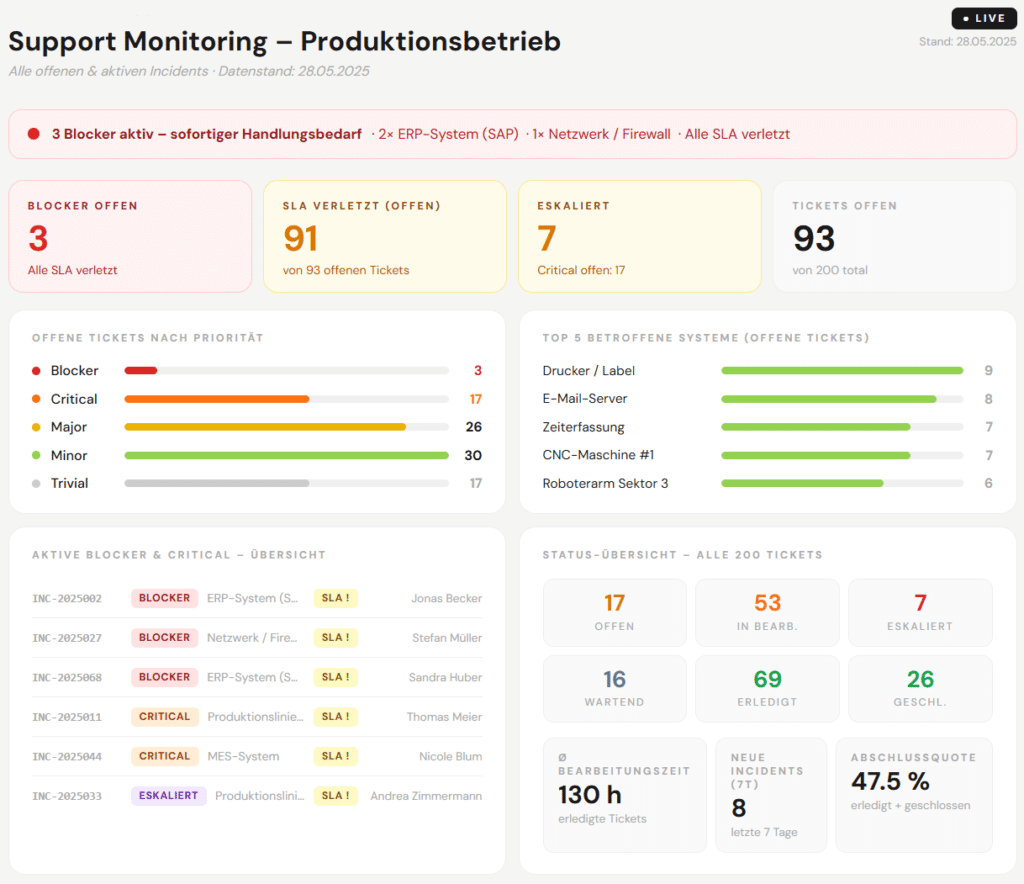1024x884 pixels.
Task: Click the Major priority progress bar
Action: (x=286, y=427)
